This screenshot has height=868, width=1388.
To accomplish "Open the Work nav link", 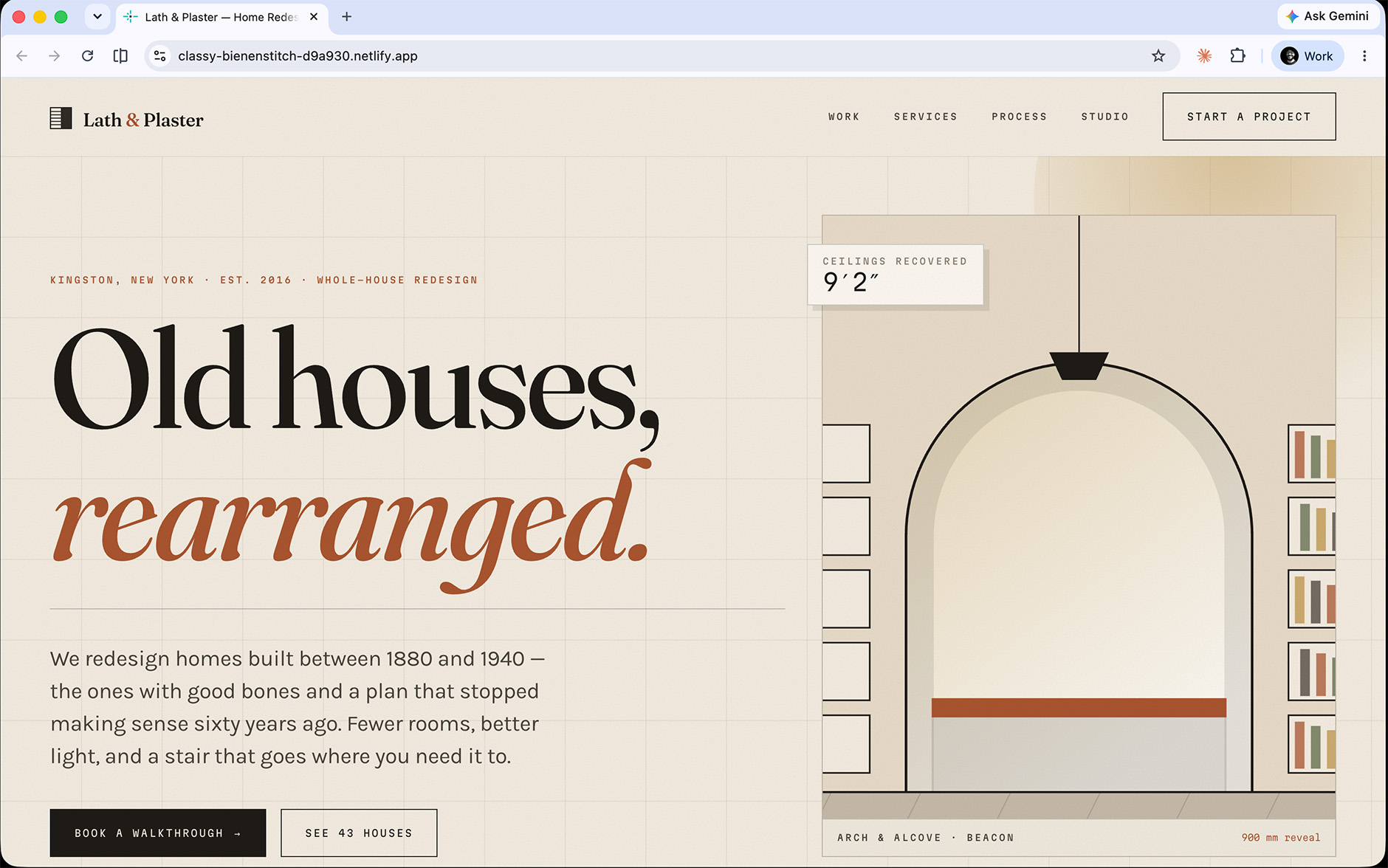I will [x=844, y=117].
